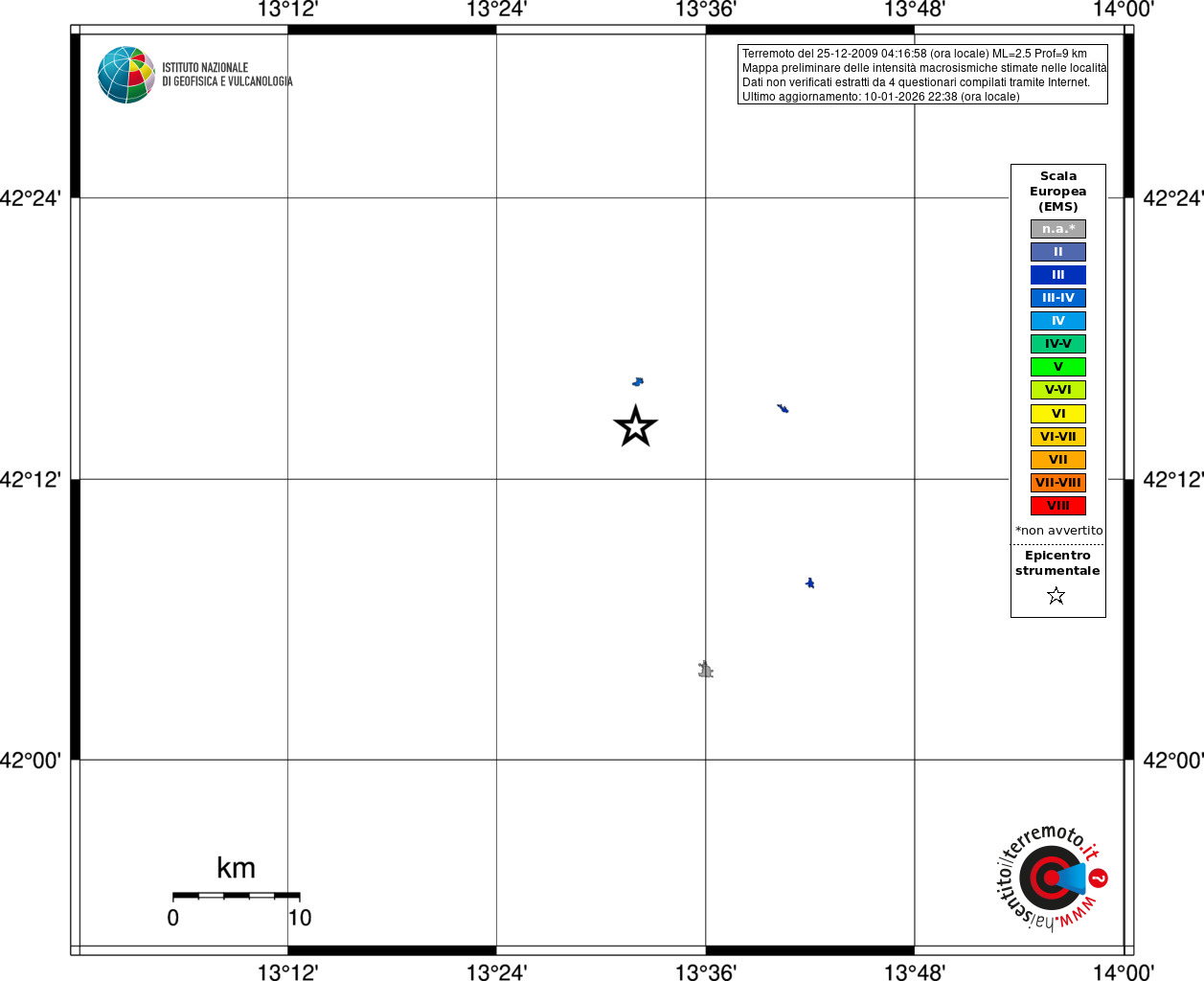Select the intensity IV cyan swatch
Image resolution: width=1204 pixels, height=981 pixels.
1058,321
